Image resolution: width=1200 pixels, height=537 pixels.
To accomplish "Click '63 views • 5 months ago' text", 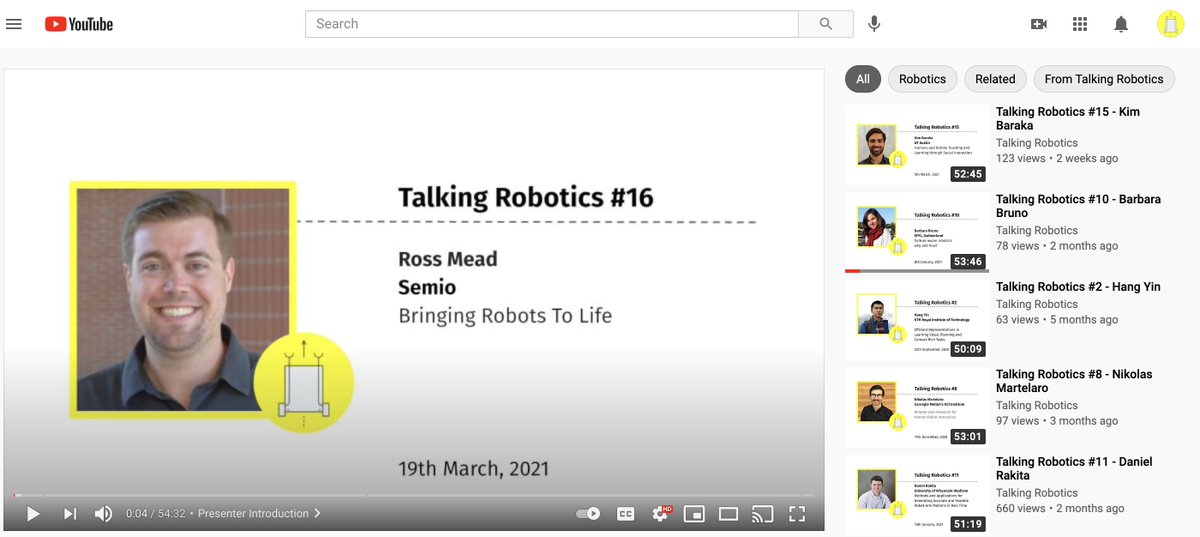I will tap(1057, 320).
